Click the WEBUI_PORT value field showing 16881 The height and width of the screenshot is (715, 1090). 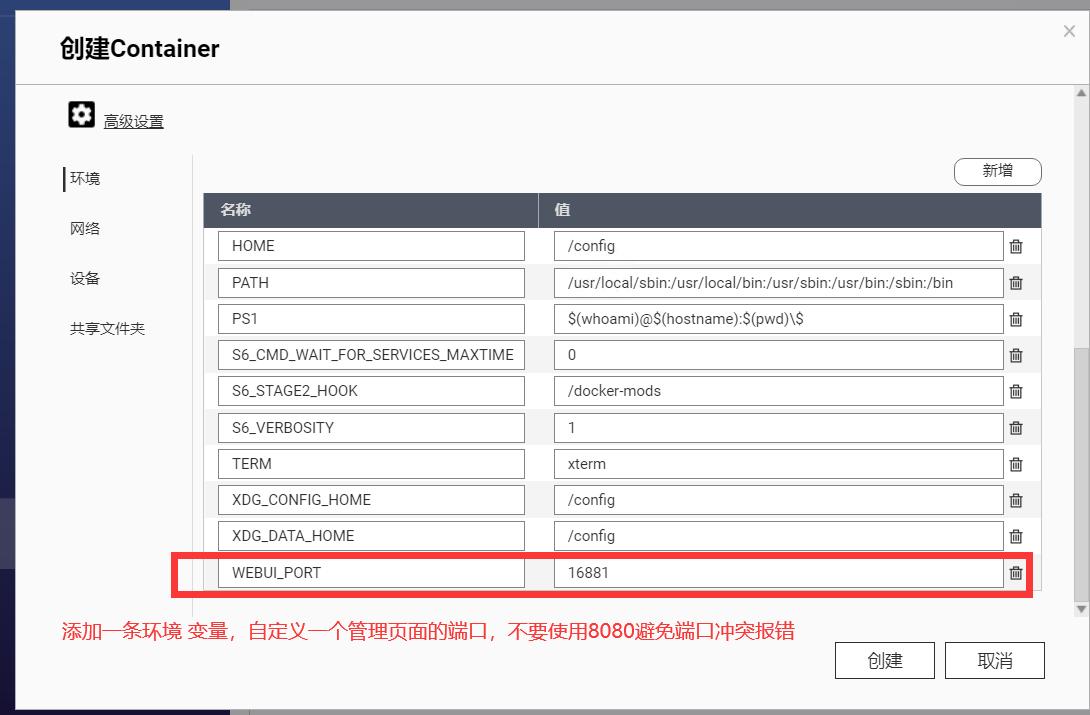[778, 571]
